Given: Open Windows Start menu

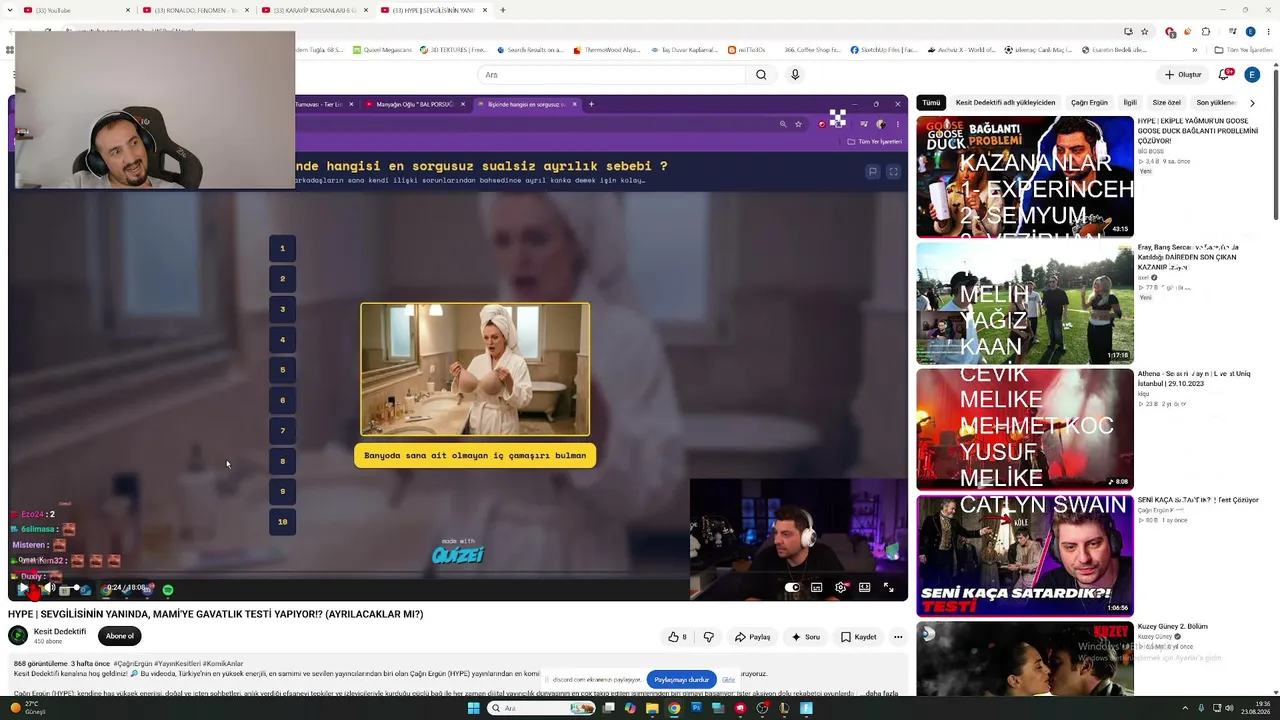Looking at the screenshot, I should pyautogui.click(x=474, y=708).
